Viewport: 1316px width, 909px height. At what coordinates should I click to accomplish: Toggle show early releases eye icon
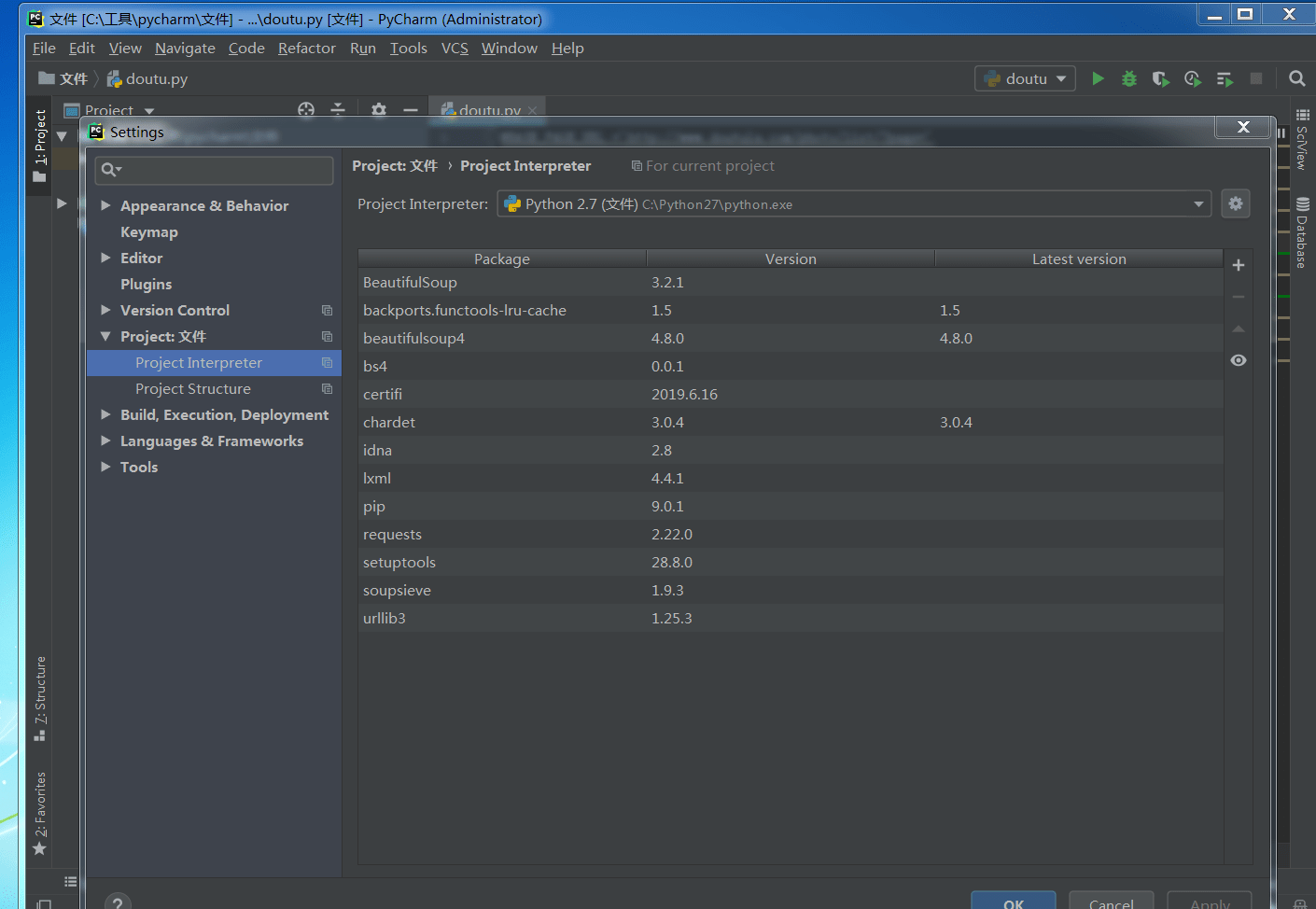pyautogui.click(x=1239, y=360)
